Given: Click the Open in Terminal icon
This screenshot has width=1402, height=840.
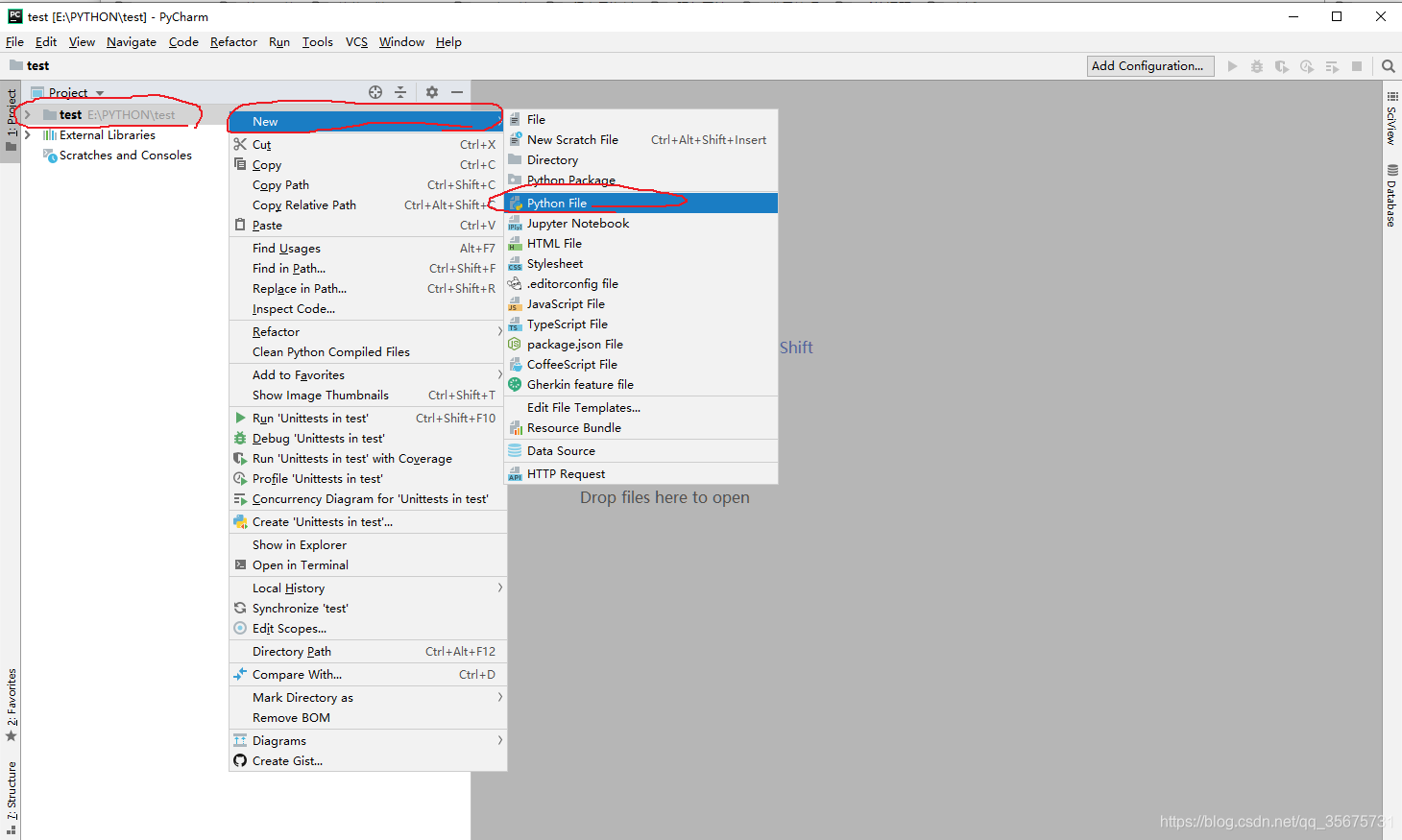Looking at the screenshot, I should (x=240, y=564).
